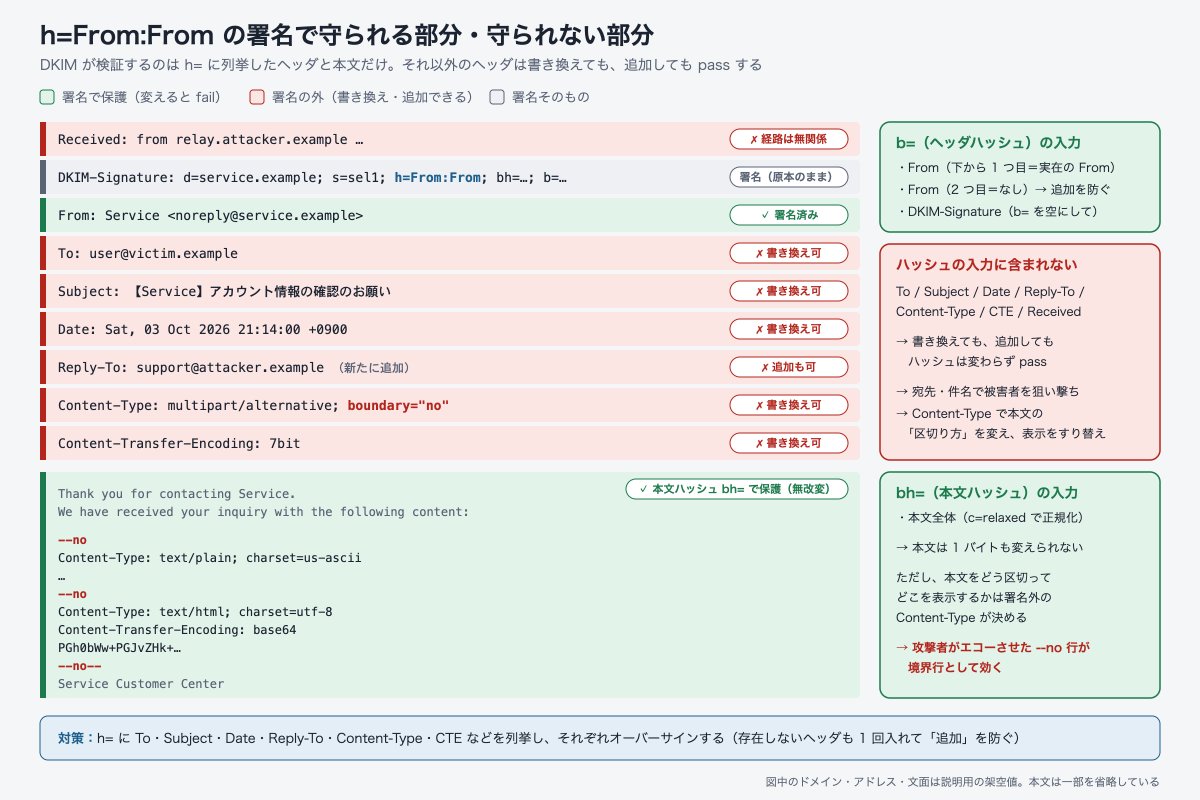The height and width of the screenshot is (800, 1200).
Task: Click '書き換え可' badge on the 7bit encoding row
Action: (789, 443)
